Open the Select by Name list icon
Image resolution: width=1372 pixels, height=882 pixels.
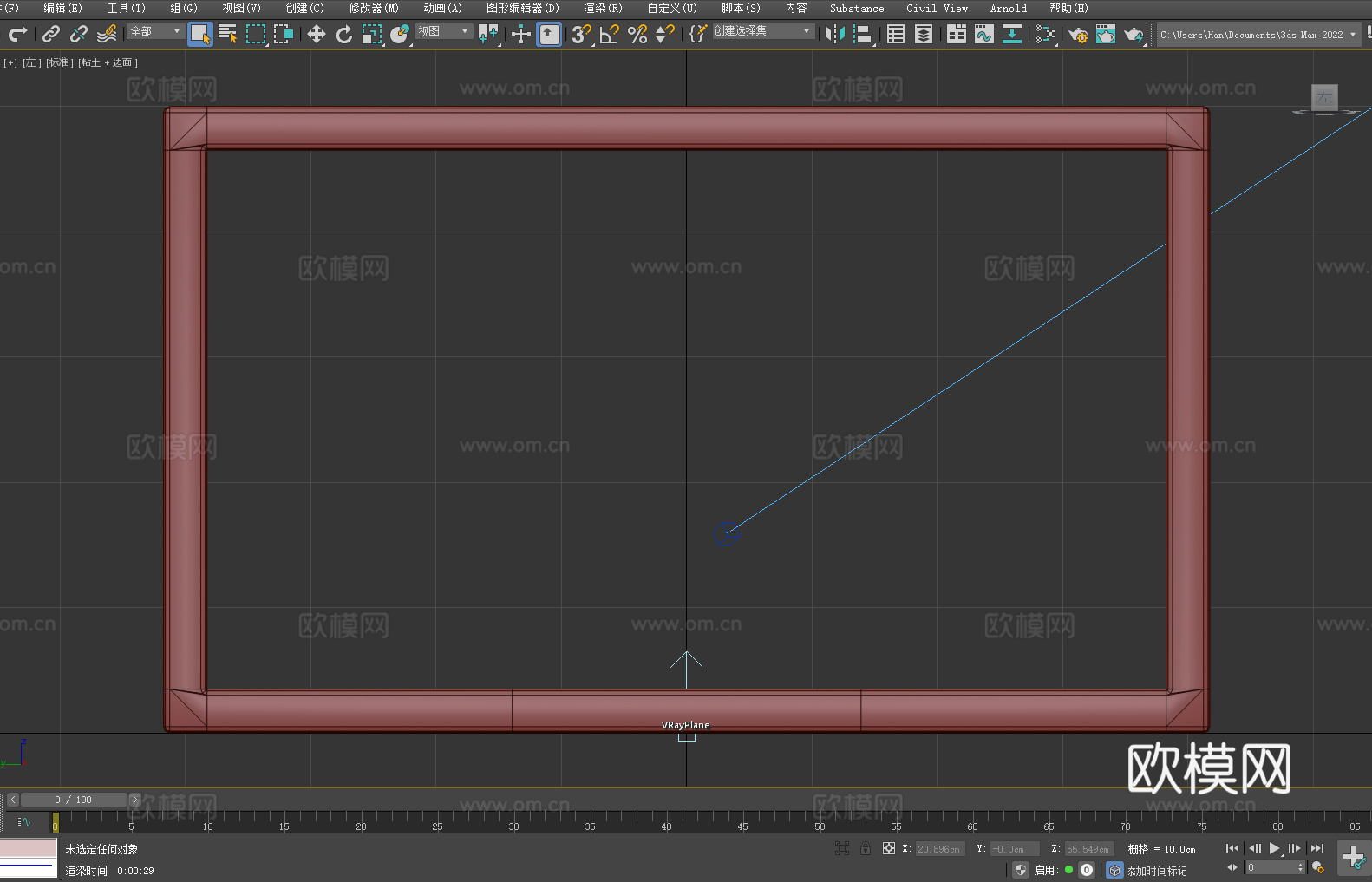coord(228,34)
